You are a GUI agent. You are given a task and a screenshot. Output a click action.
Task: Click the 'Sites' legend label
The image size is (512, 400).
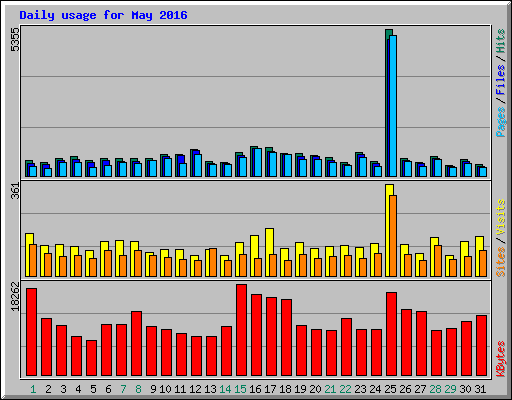pos(501,262)
